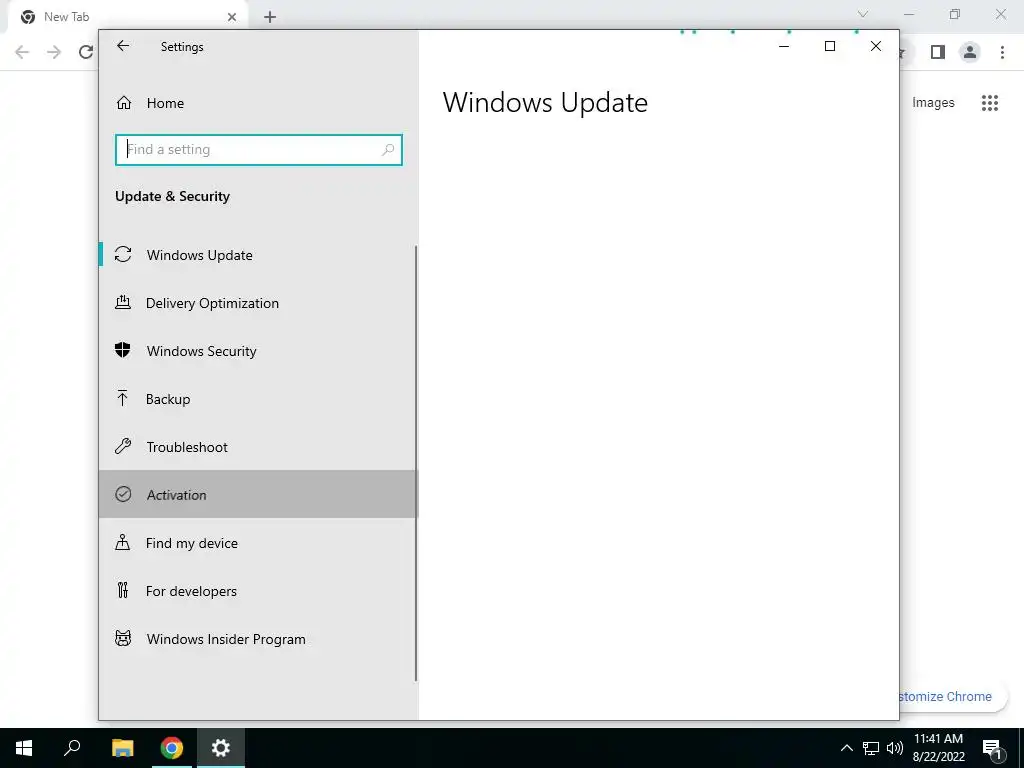1024x768 pixels.
Task: Click the Activation checkmark icon
Action: coord(123,494)
